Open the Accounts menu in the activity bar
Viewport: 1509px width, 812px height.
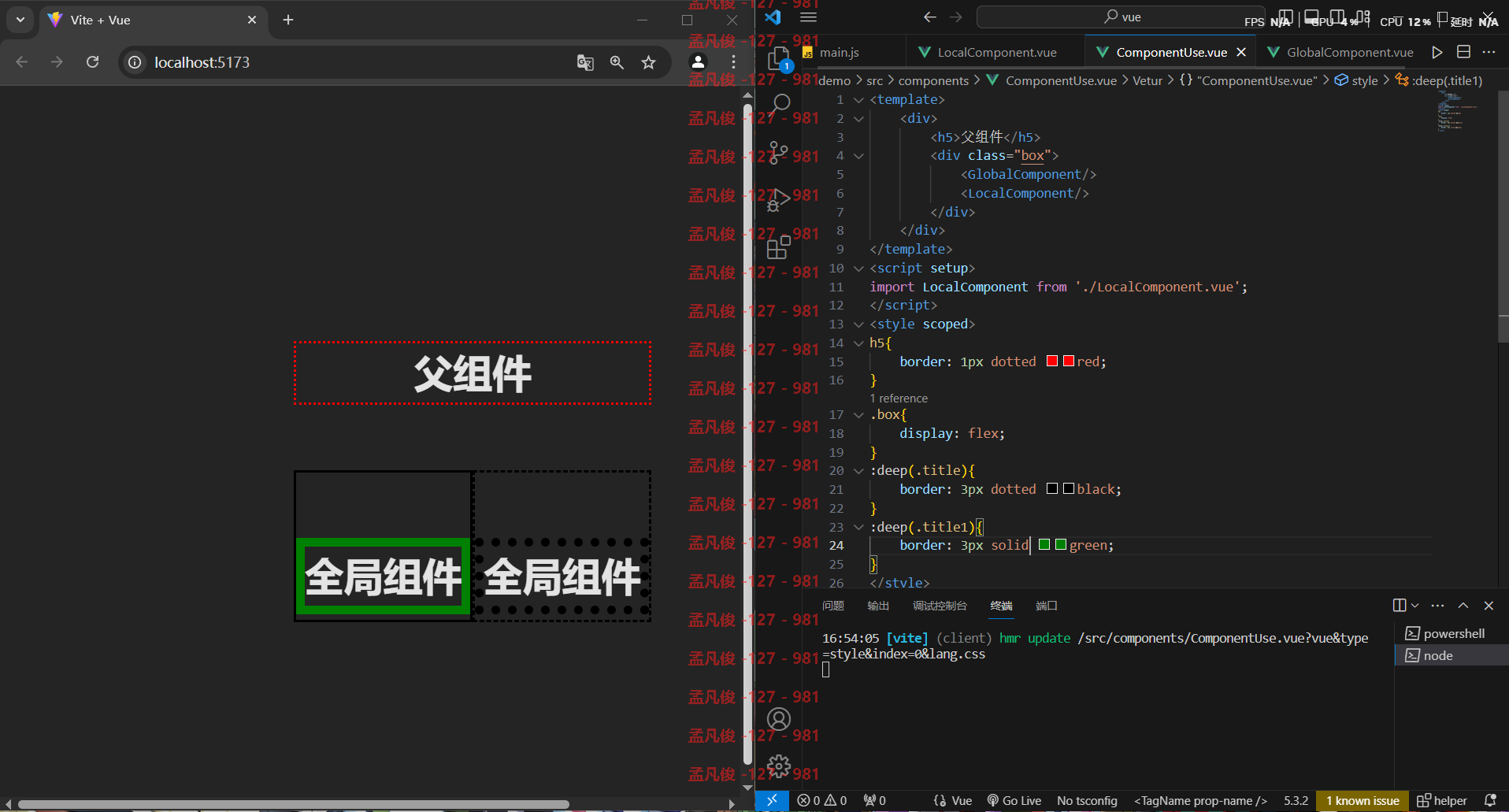point(779,719)
